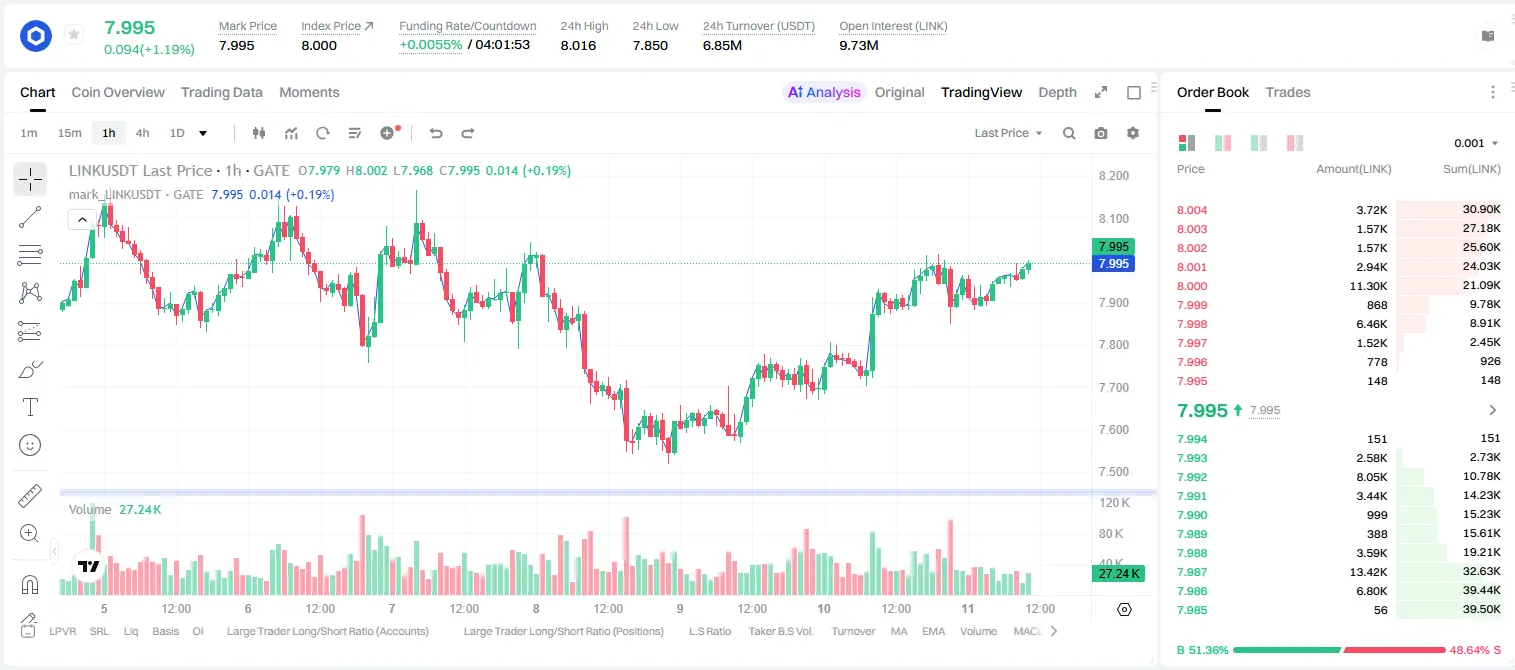The width and height of the screenshot is (1515, 670).
Task: Open chart settings gear icon
Action: (1133, 133)
